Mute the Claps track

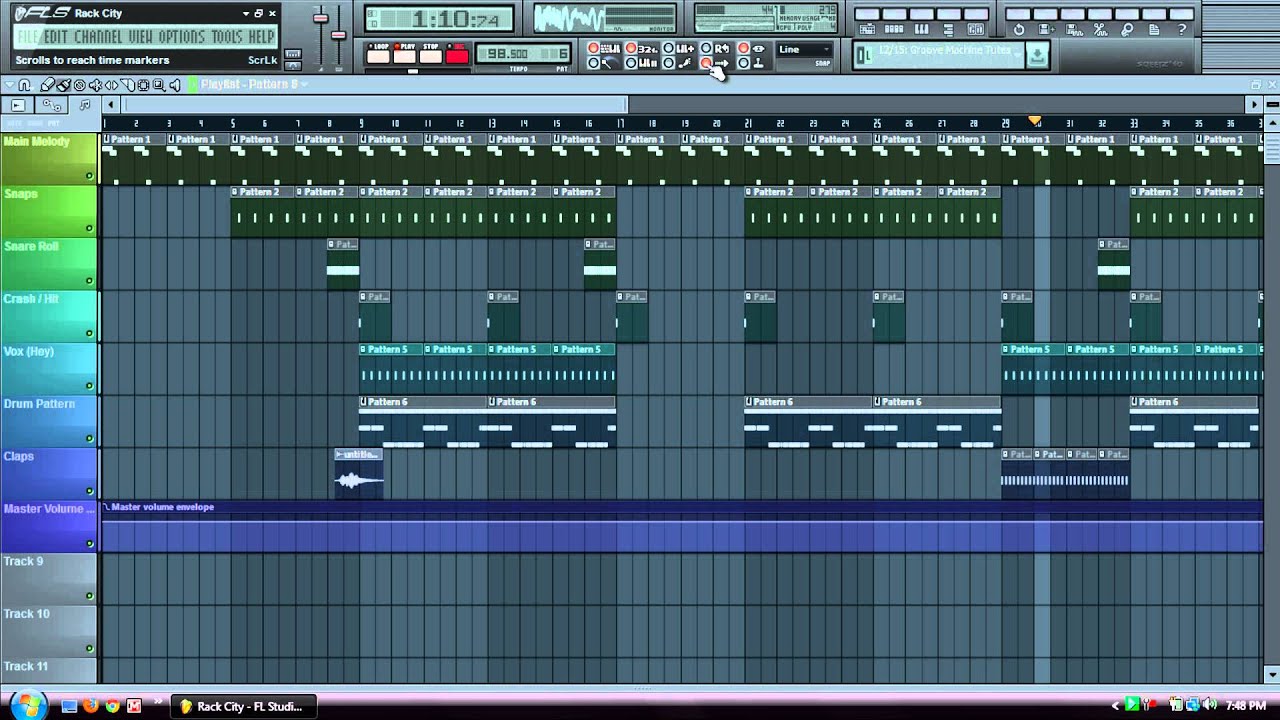(89, 491)
